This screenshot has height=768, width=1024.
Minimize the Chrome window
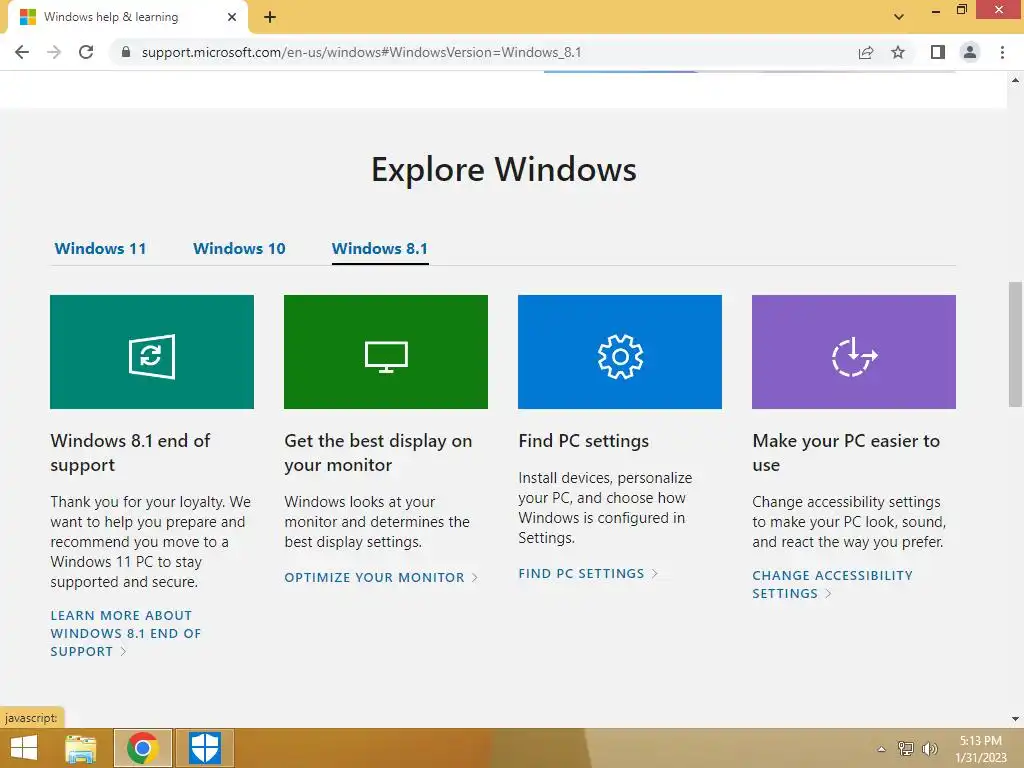(x=935, y=10)
